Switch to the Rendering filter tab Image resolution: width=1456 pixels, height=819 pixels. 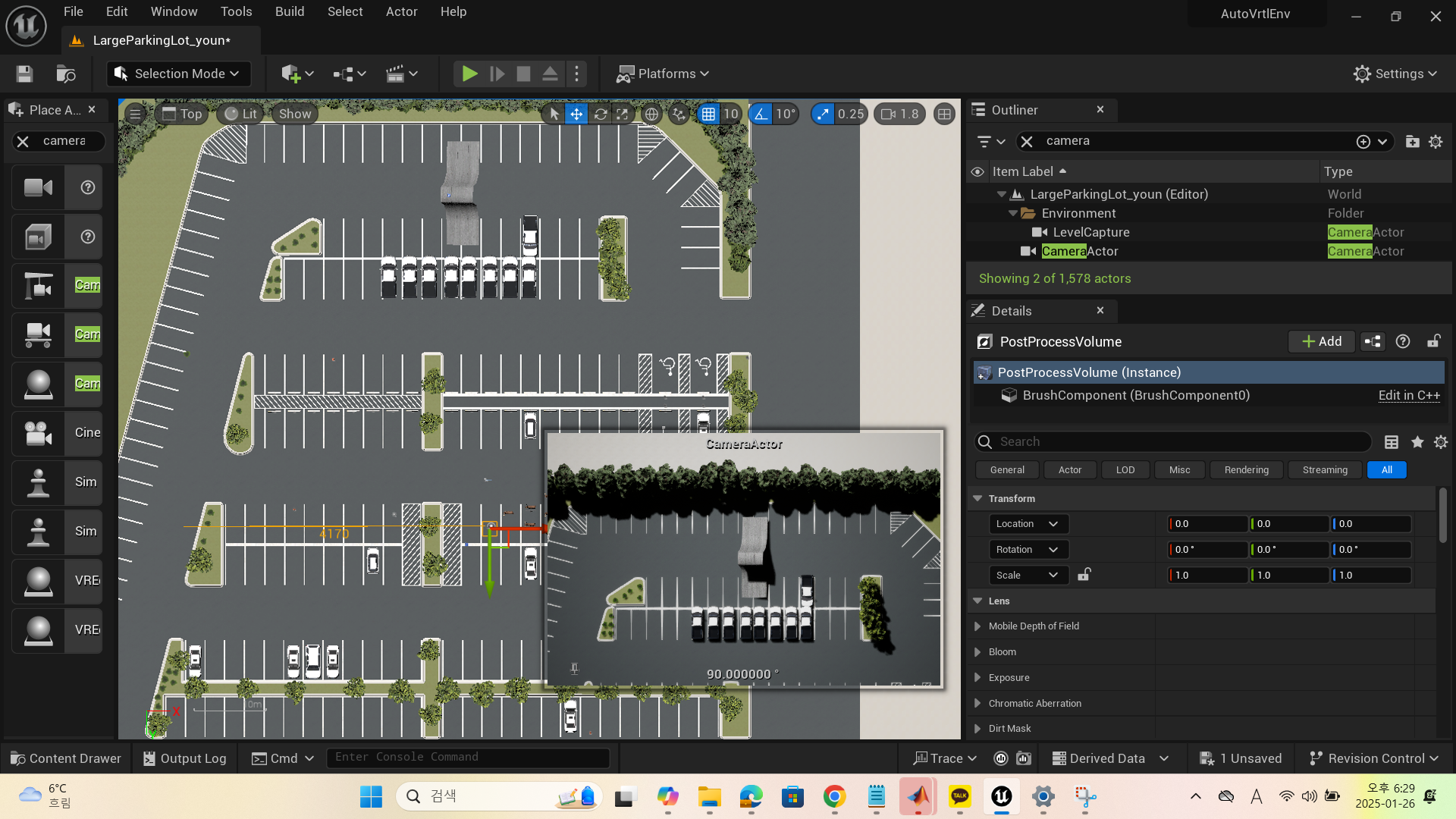click(1246, 470)
